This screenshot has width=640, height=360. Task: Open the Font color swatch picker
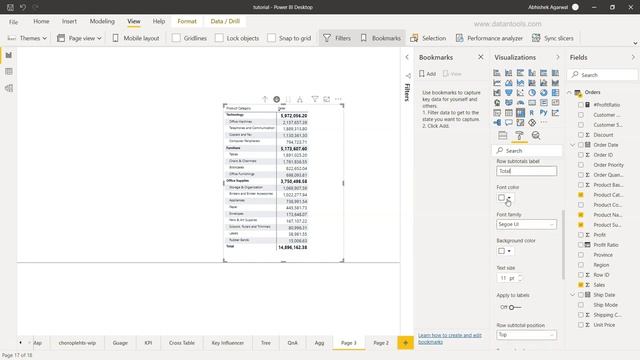(x=504, y=198)
